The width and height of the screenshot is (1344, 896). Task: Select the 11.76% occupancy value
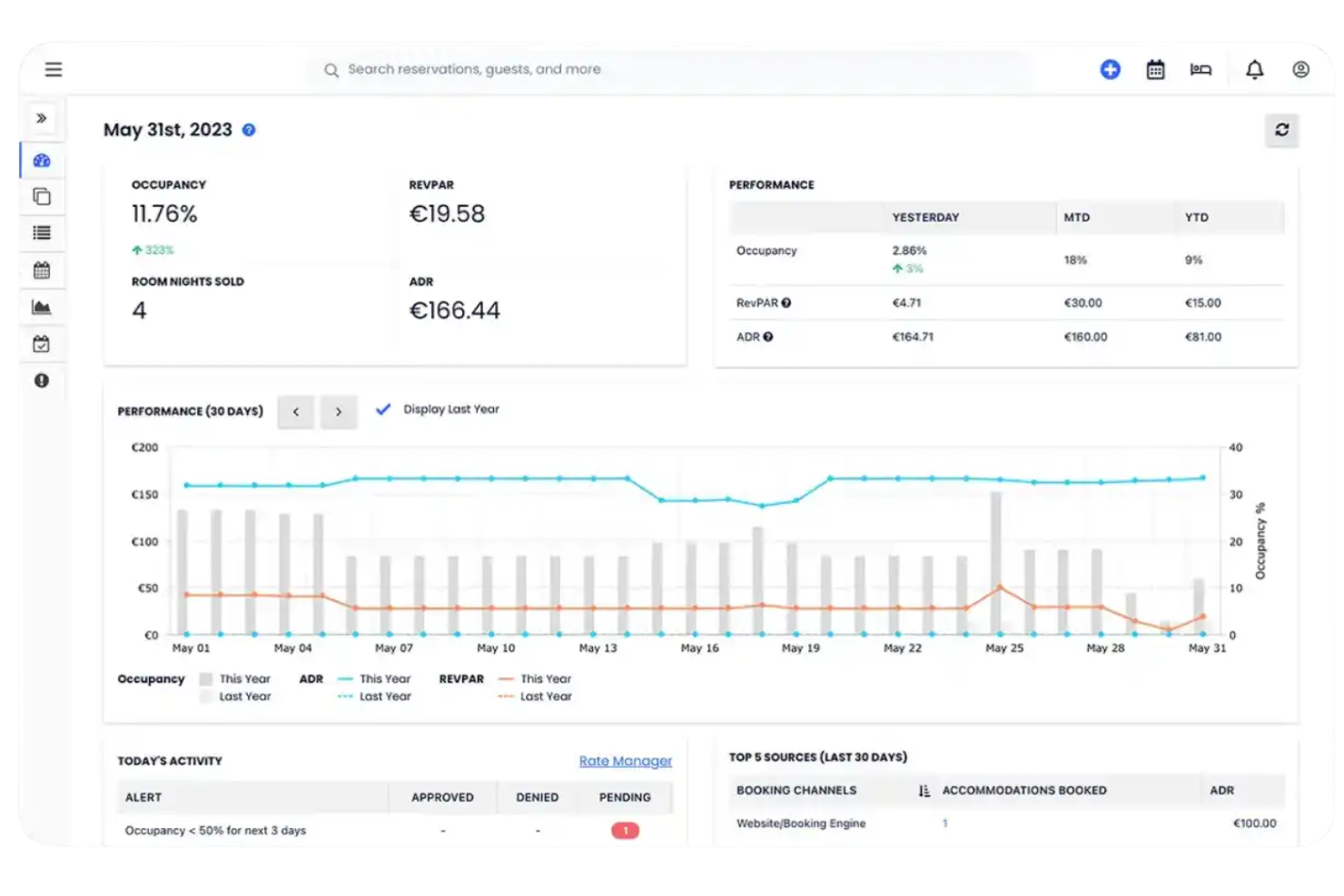tap(164, 214)
